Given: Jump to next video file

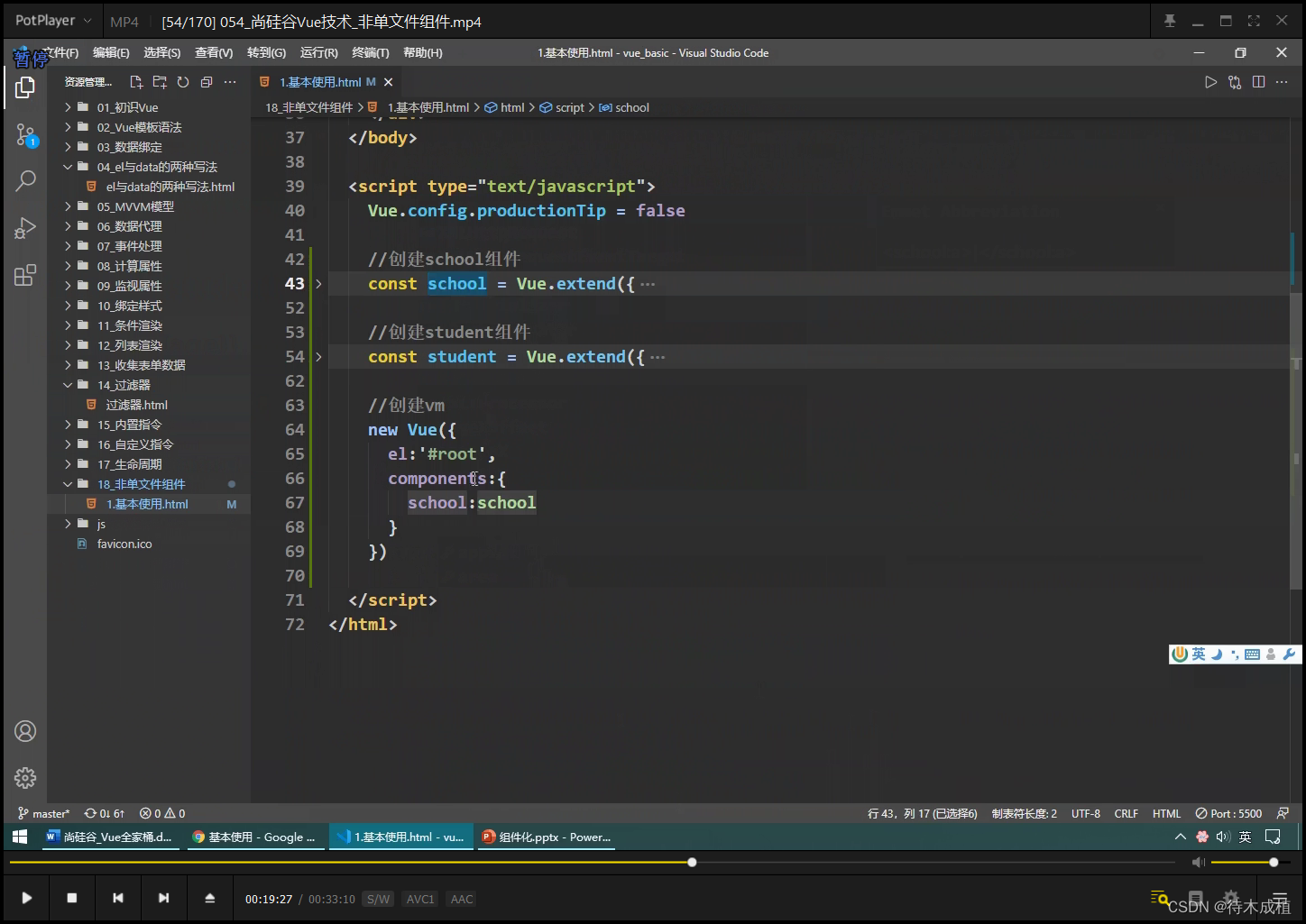Looking at the screenshot, I should [163, 898].
